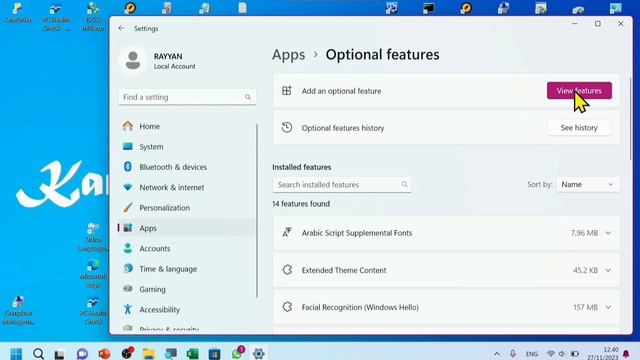Click the Settings sidebar scrollbar
Image resolution: width=640 pixels, height=360 pixels.
click(x=257, y=211)
